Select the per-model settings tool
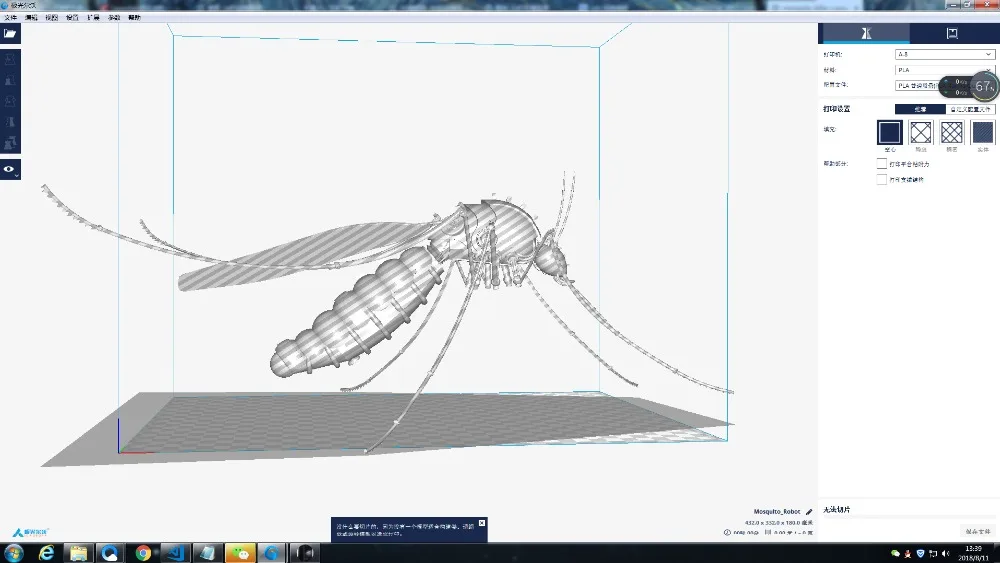Viewport: 1000px width, 563px height. pyautogui.click(x=10, y=143)
